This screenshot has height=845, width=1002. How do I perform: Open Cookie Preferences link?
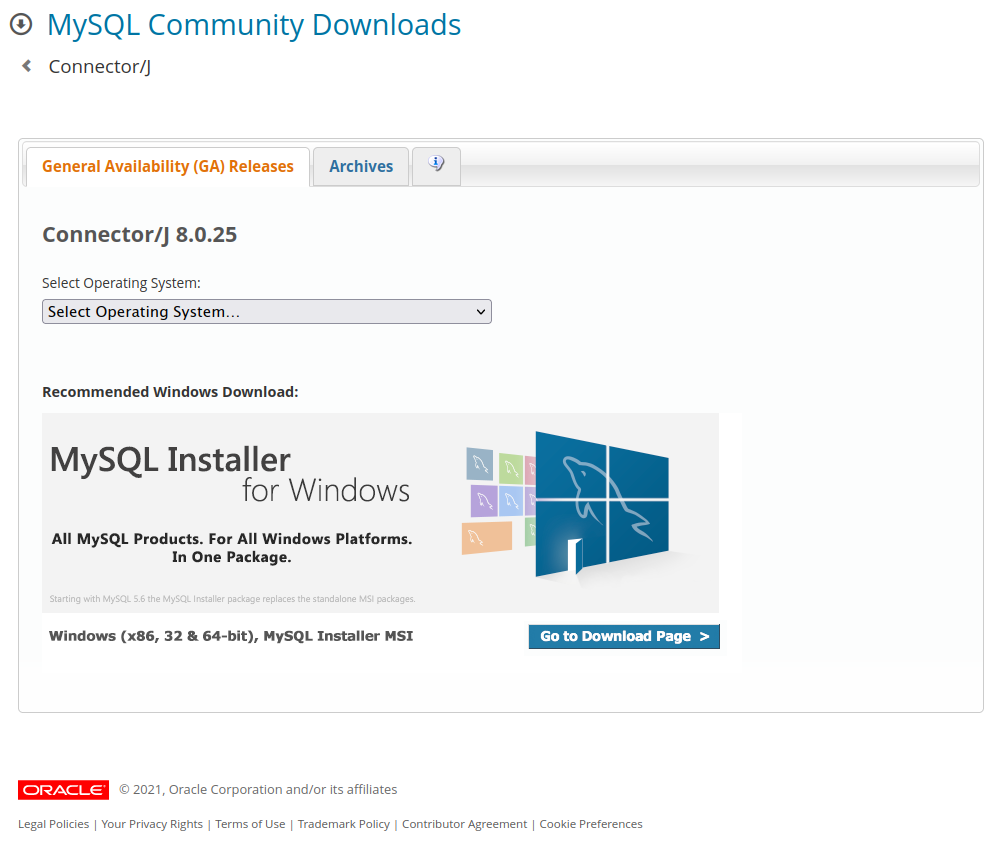pos(591,824)
